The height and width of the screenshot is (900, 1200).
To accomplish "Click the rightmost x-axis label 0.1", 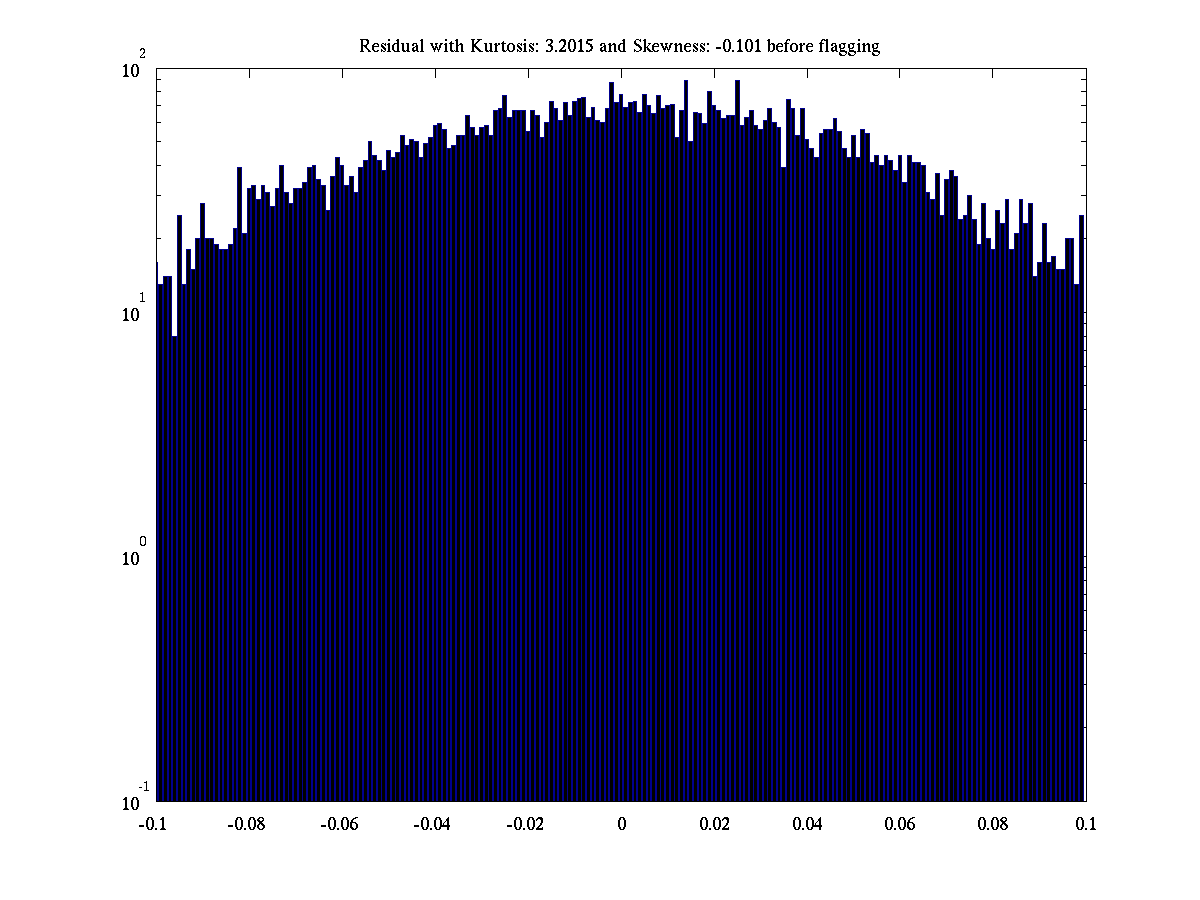I will [x=1086, y=825].
